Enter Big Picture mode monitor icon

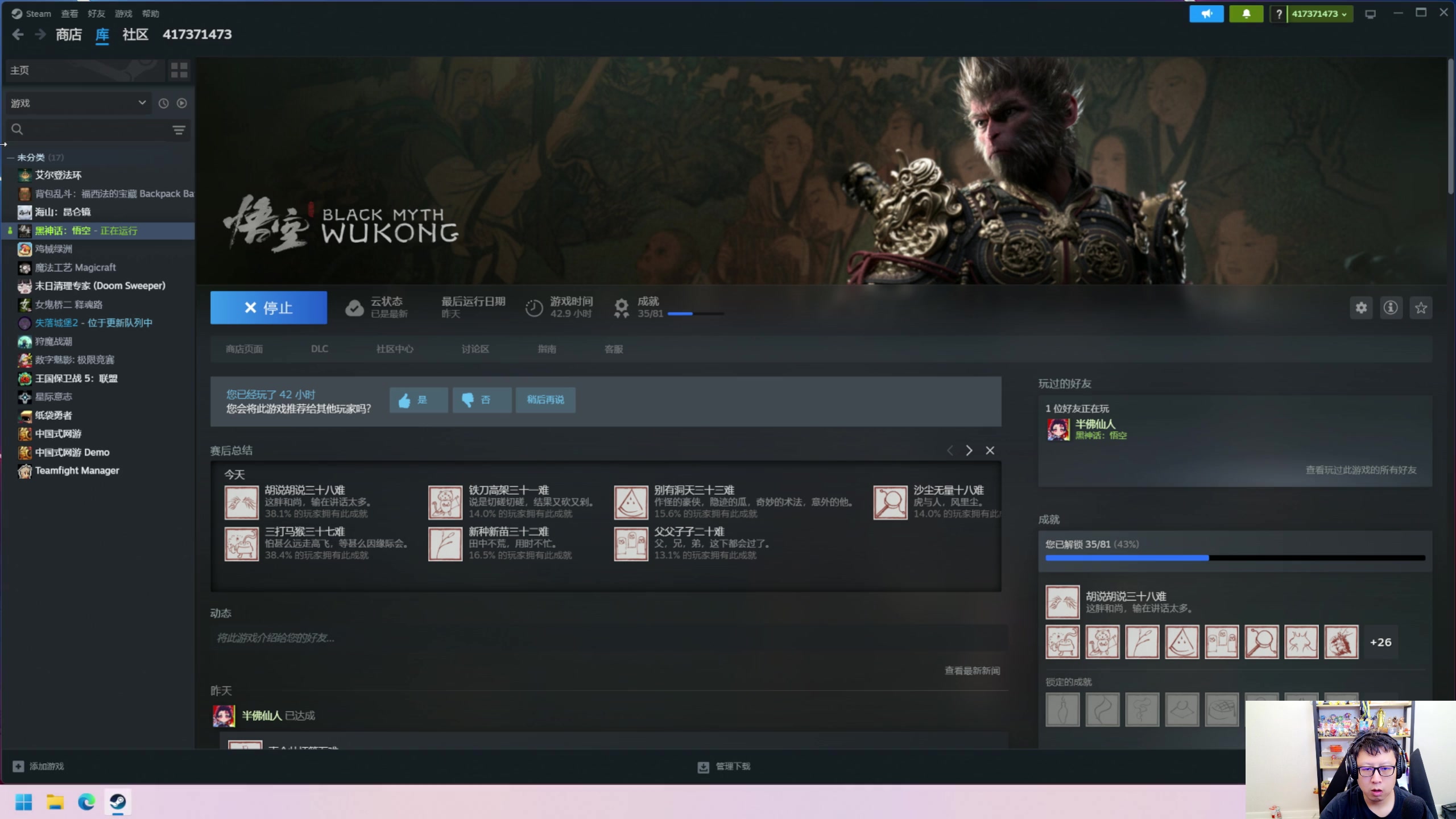1370,14
